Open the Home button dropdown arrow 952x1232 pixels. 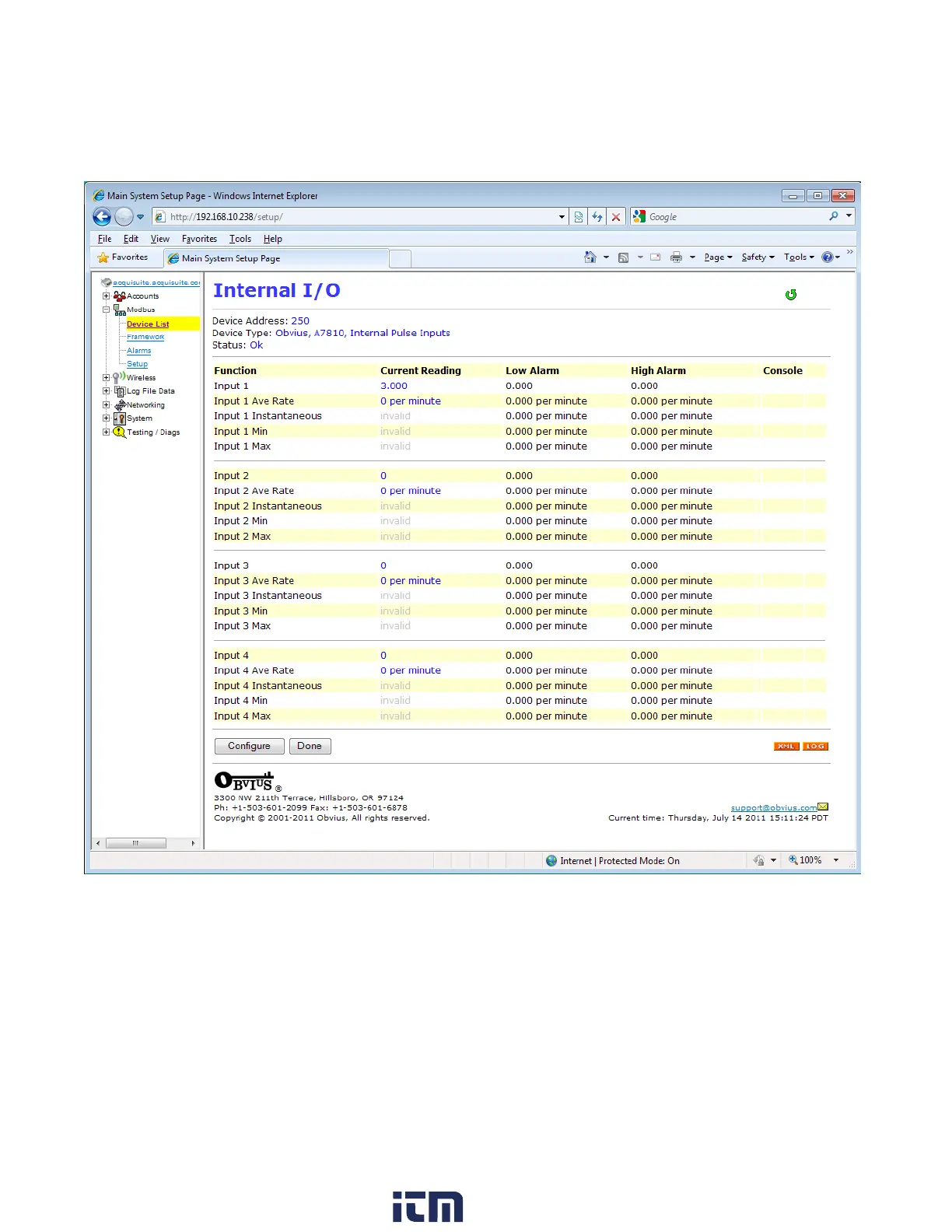pos(606,257)
